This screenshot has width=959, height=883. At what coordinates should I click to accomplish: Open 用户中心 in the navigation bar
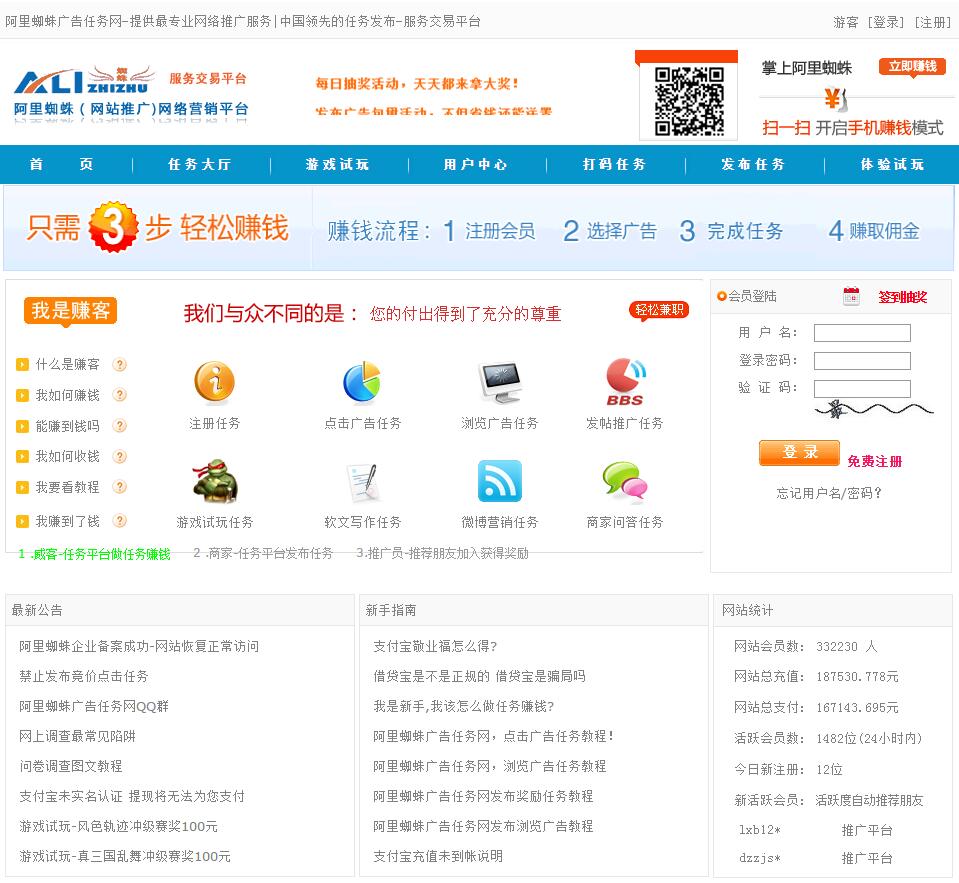tap(476, 164)
